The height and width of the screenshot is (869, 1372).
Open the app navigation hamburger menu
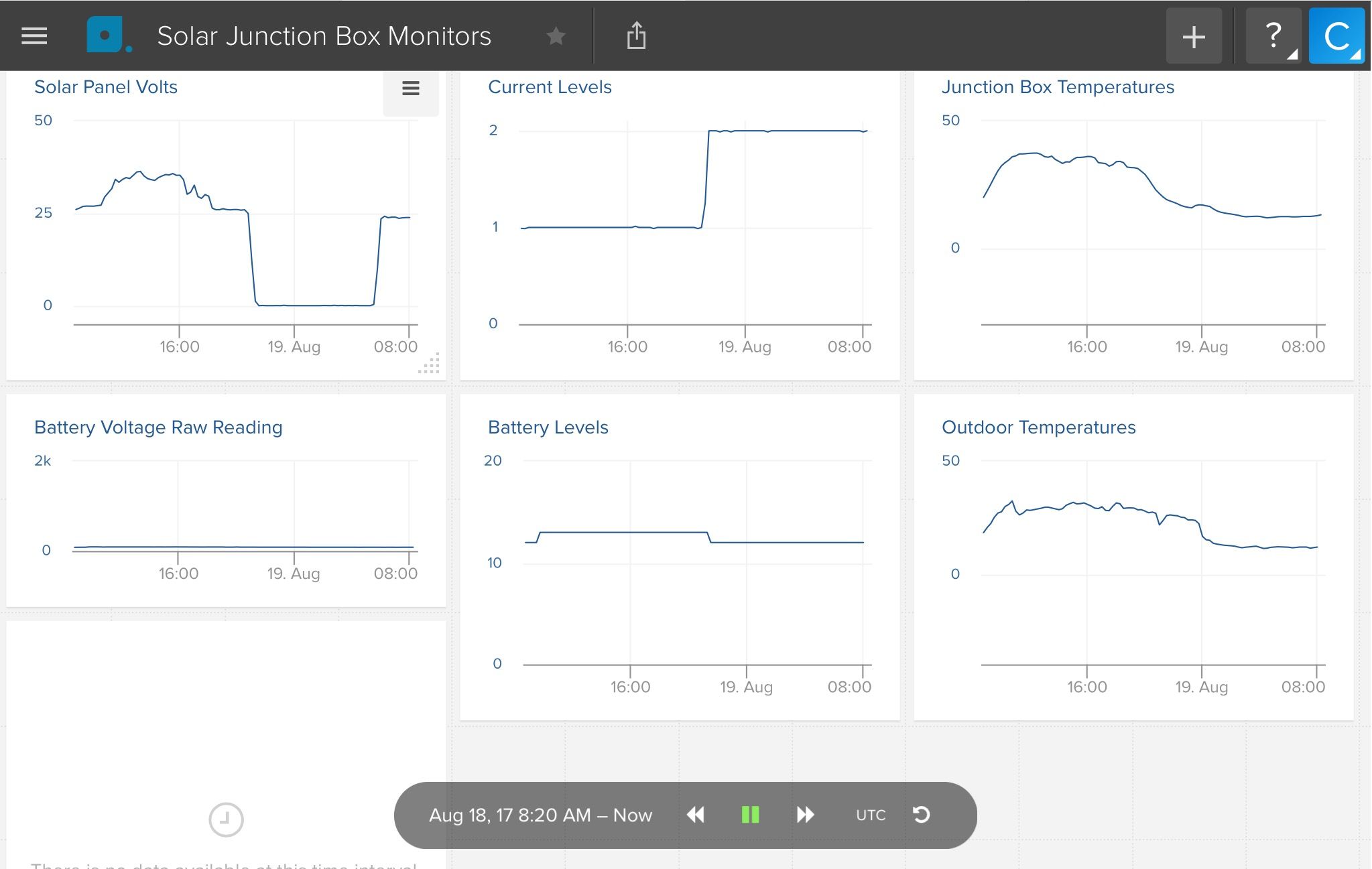(x=33, y=35)
